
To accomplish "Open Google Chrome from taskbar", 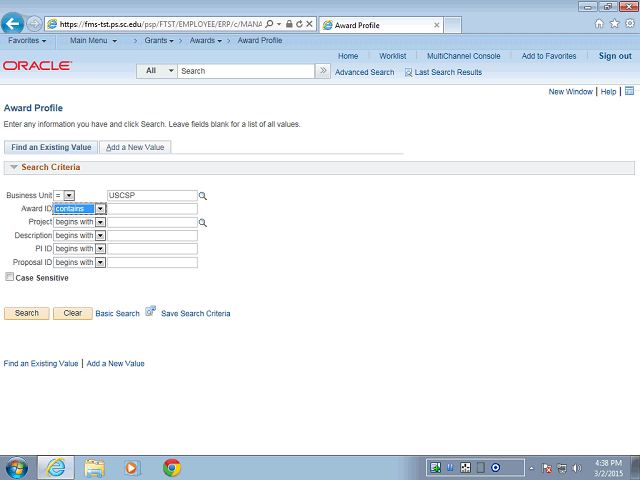I will (172, 468).
